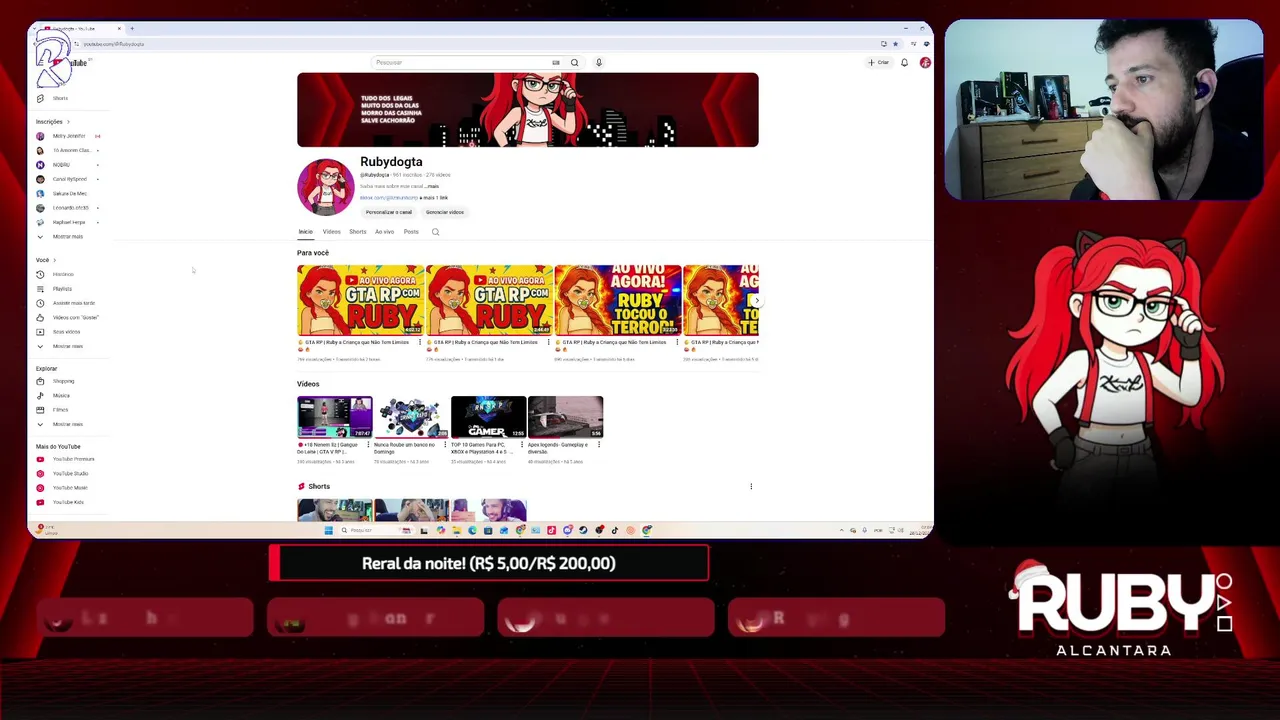This screenshot has height=720, width=1280.
Task: Open the notifications bell
Action: click(x=904, y=62)
